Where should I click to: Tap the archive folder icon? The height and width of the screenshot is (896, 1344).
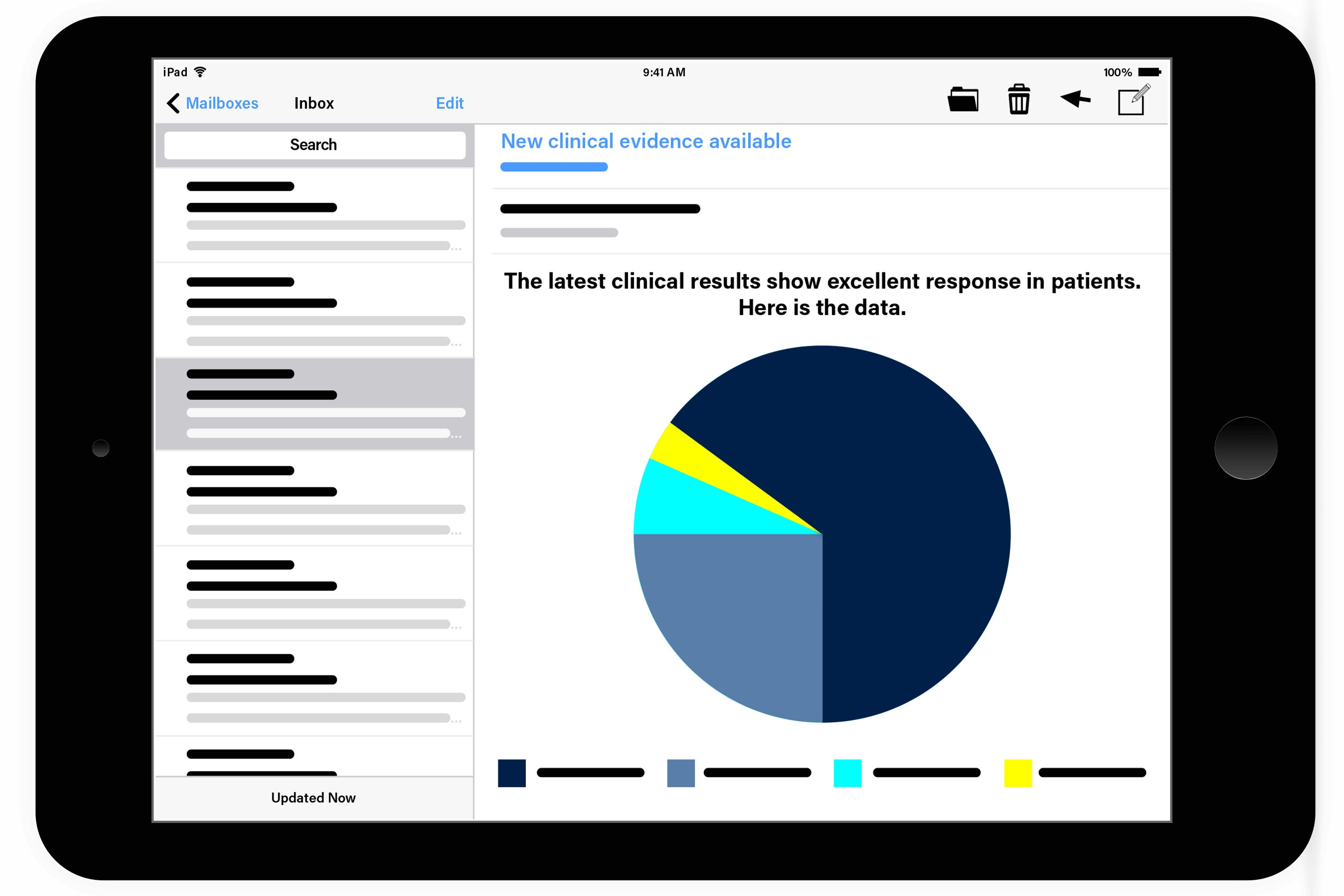click(x=961, y=100)
